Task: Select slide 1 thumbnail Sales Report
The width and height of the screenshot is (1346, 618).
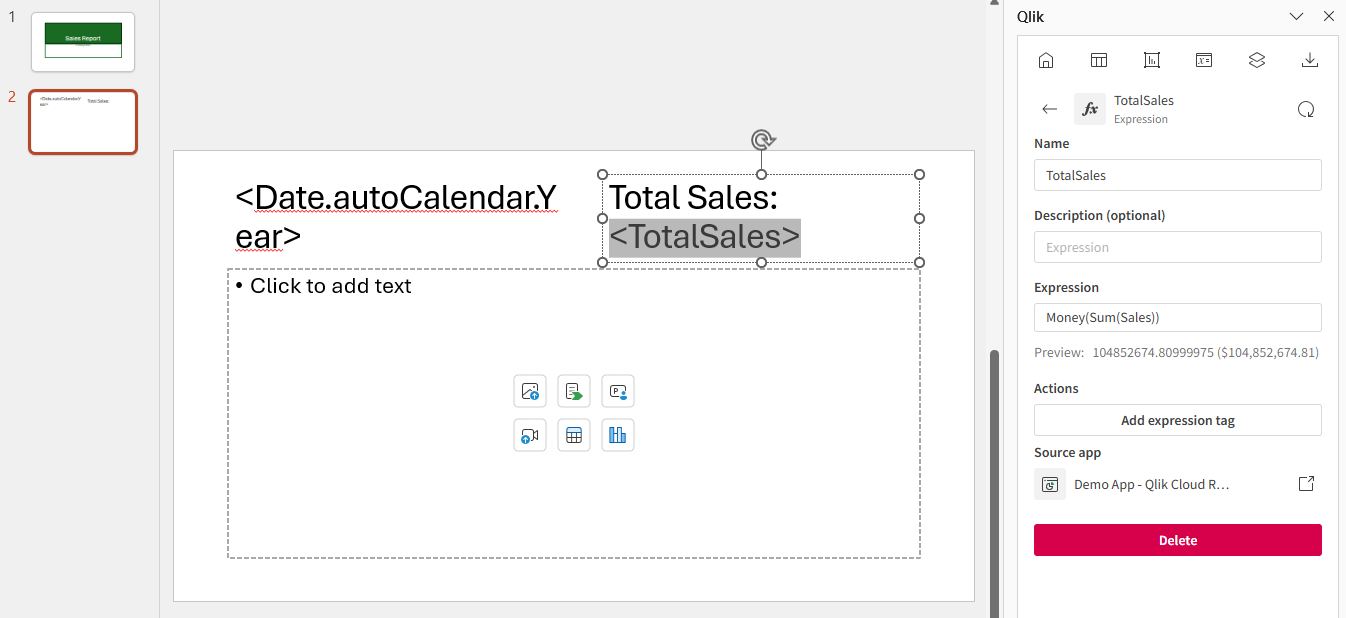Action: tap(83, 41)
